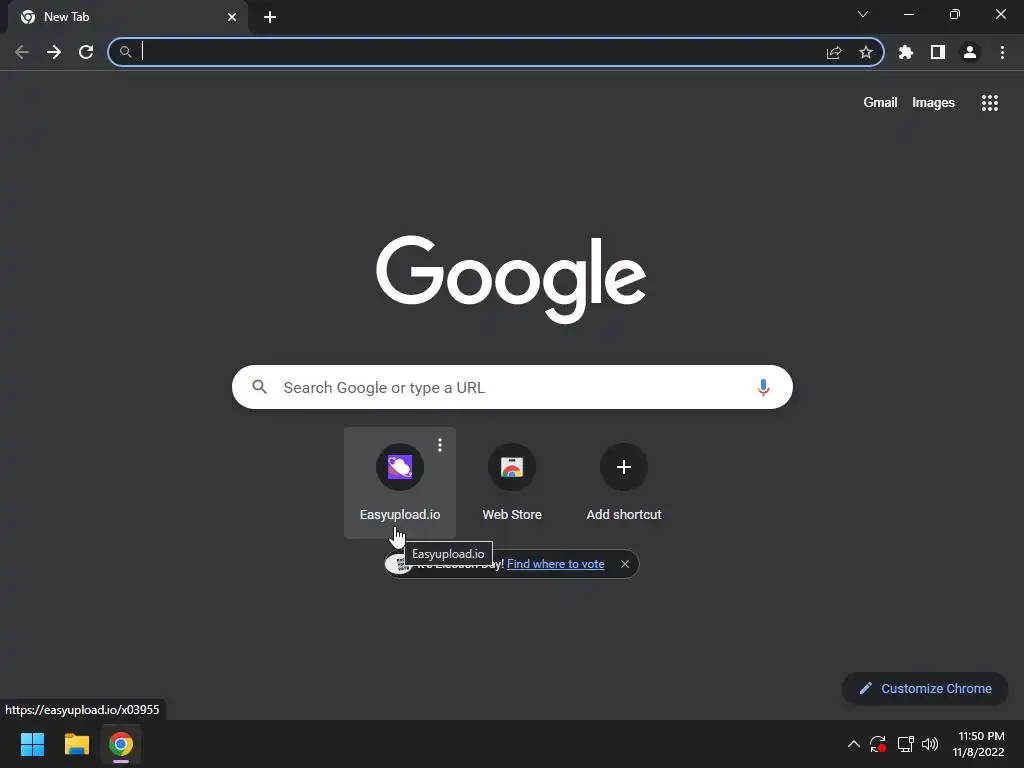Open the Extensions puzzle icon
The height and width of the screenshot is (768, 1024).
(906, 52)
